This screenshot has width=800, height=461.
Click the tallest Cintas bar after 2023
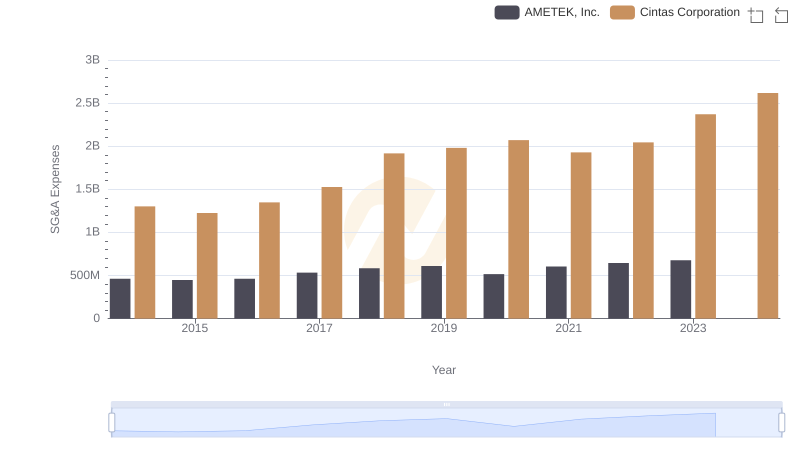point(767,206)
